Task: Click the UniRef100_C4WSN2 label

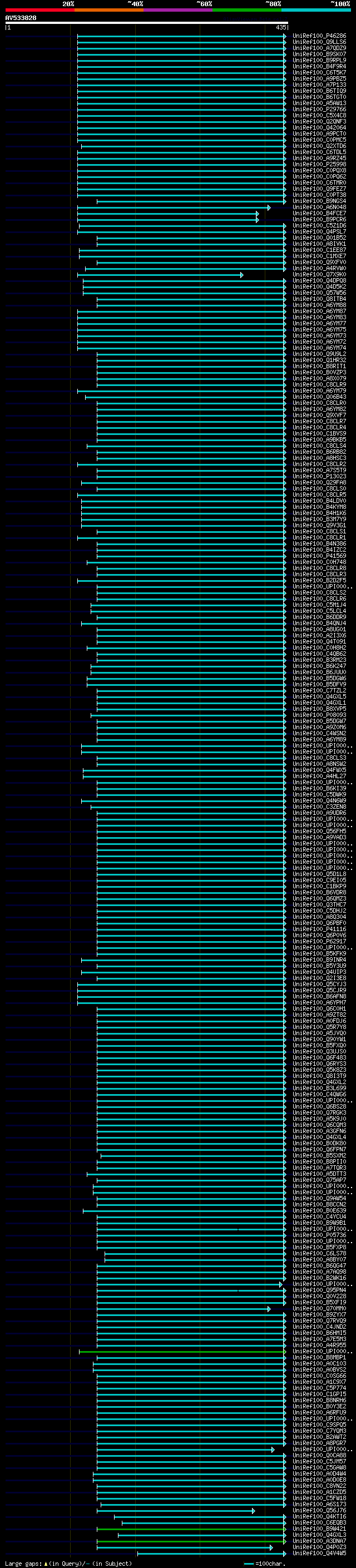Action: 319,734
